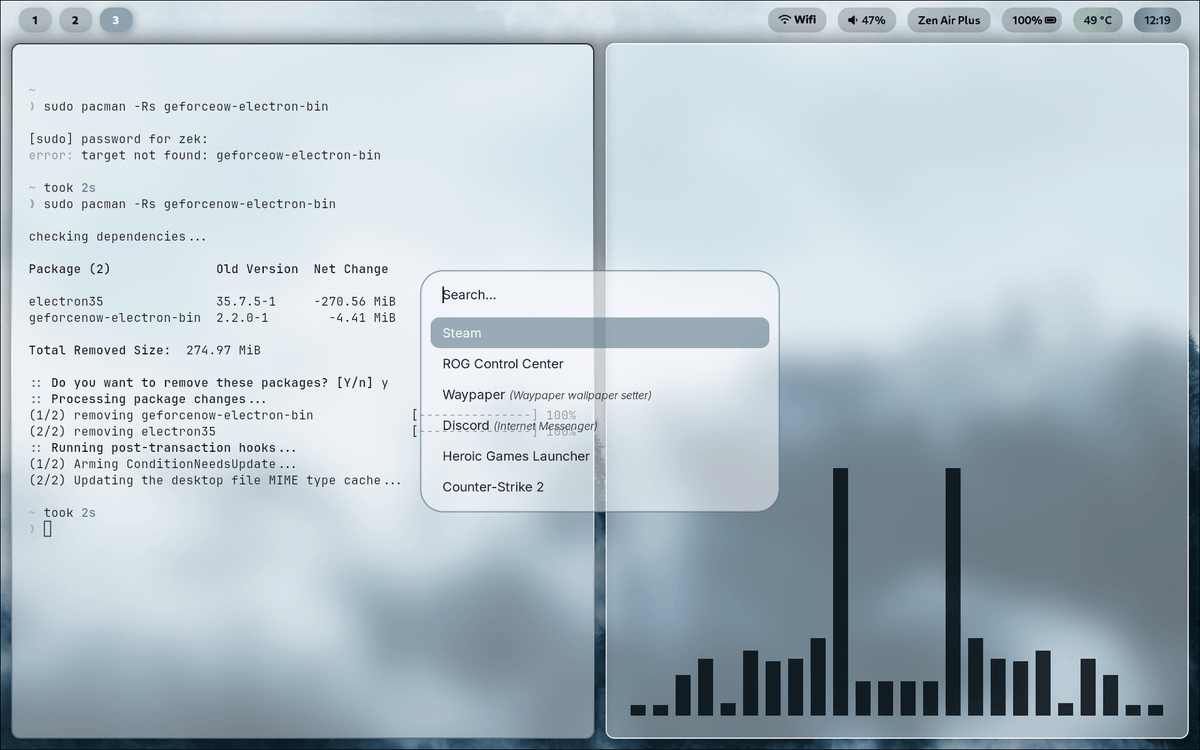Click 'Total Removed Size: 274.97 MiB' text
The height and width of the screenshot is (750, 1200).
pyautogui.click(x=145, y=350)
